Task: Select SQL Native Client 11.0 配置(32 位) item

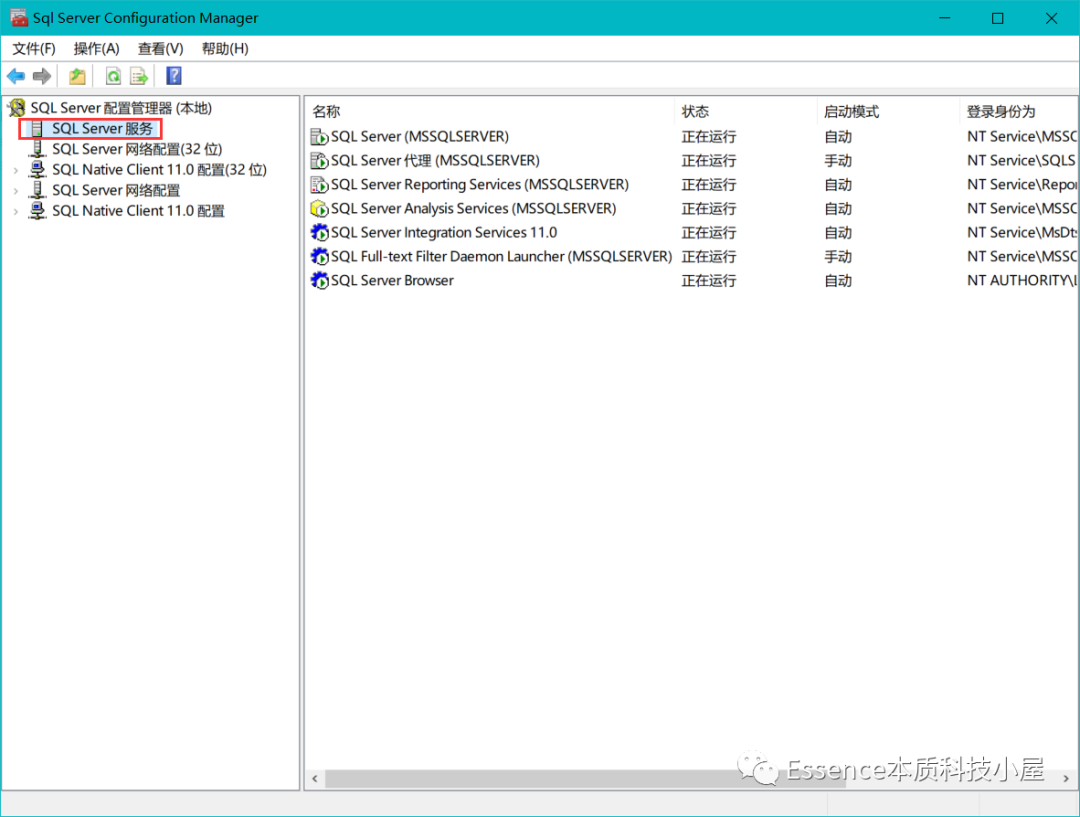Action: [159, 169]
